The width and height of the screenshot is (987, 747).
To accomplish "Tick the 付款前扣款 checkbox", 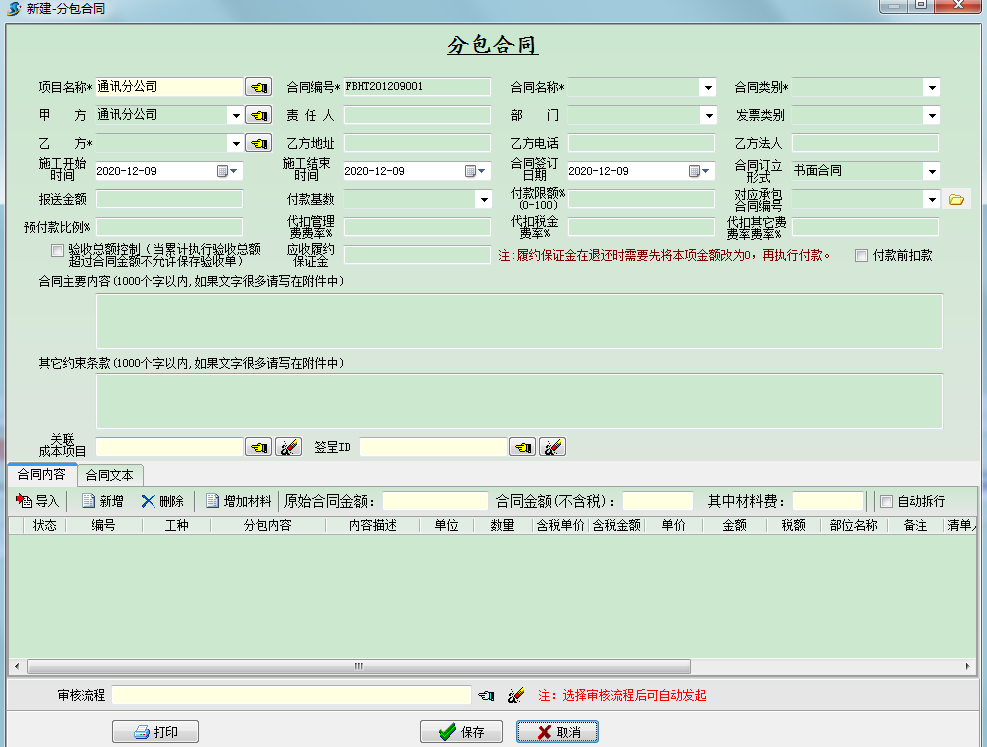I will click(862, 256).
